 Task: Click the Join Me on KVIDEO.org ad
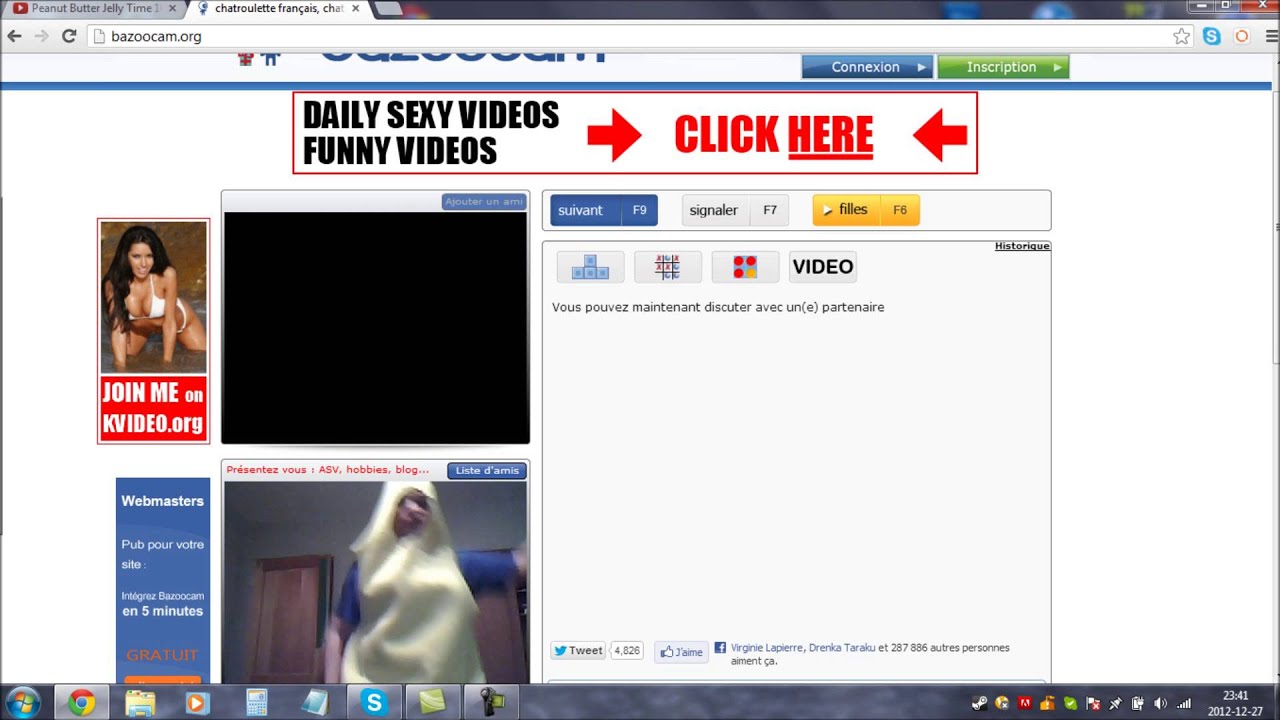coord(153,331)
